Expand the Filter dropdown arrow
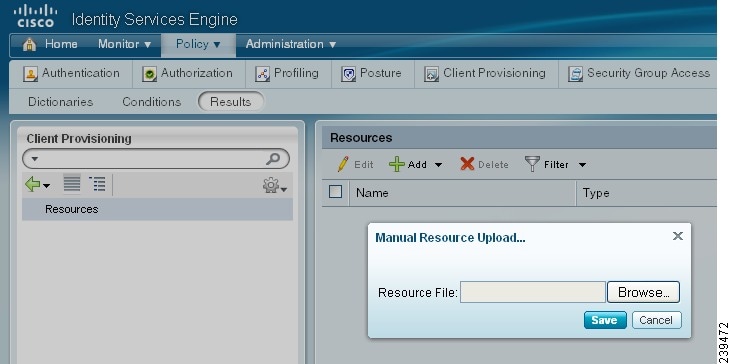 coord(582,165)
